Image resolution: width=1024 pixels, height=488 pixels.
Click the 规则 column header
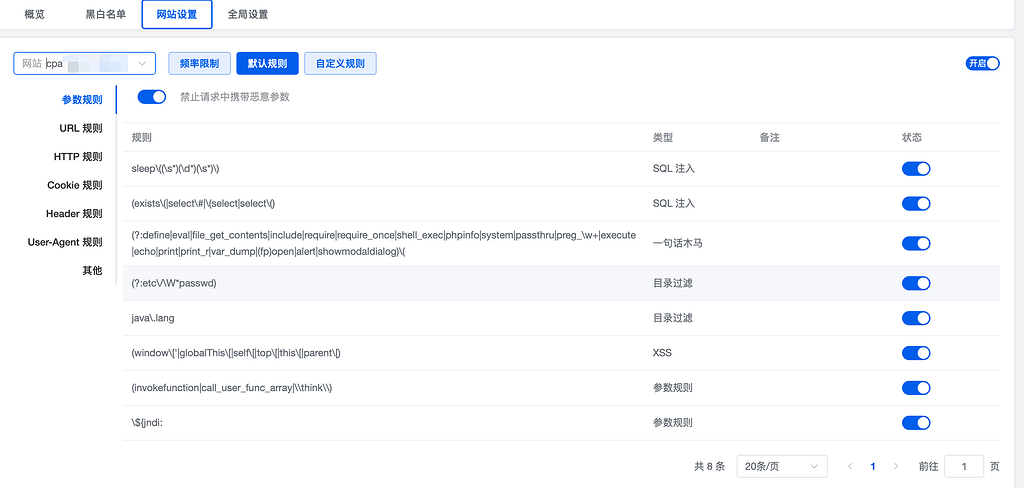pyautogui.click(x=142, y=138)
